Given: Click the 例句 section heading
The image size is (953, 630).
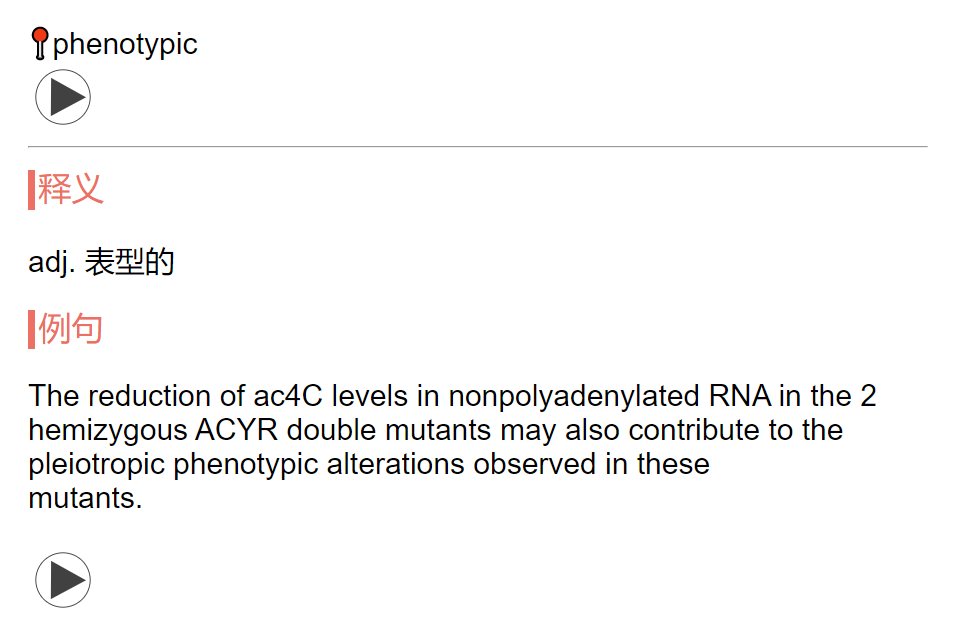Looking at the screenshot, I should [71, 329].
